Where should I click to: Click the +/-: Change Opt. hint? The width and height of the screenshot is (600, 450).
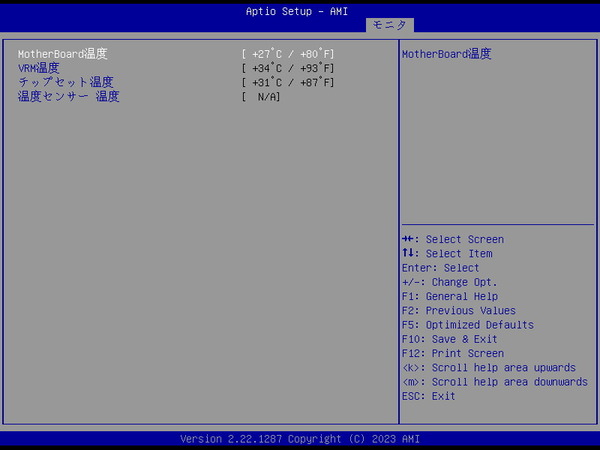pyautogui.click(x=450, y=282)
